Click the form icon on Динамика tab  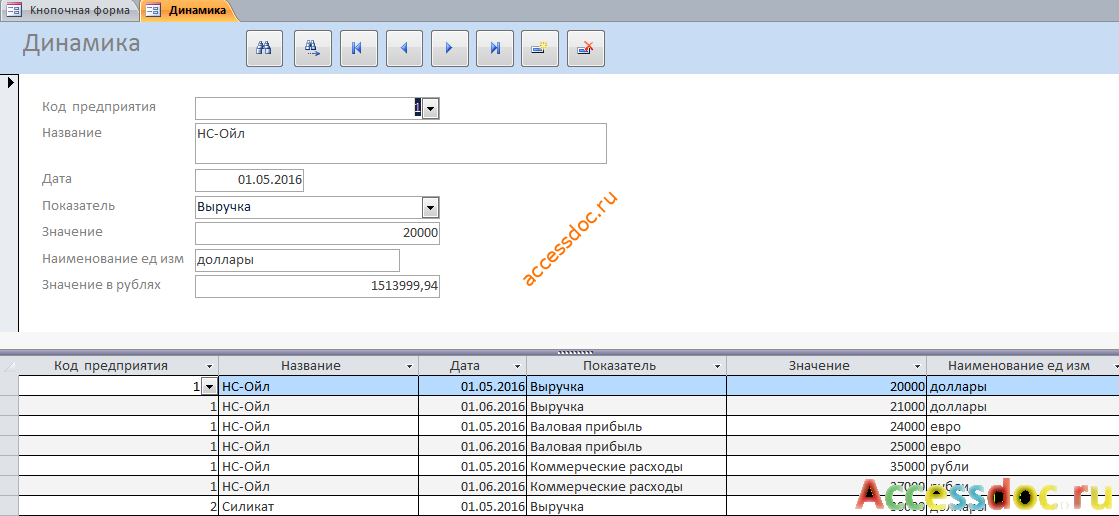click(x=153, y=11)
